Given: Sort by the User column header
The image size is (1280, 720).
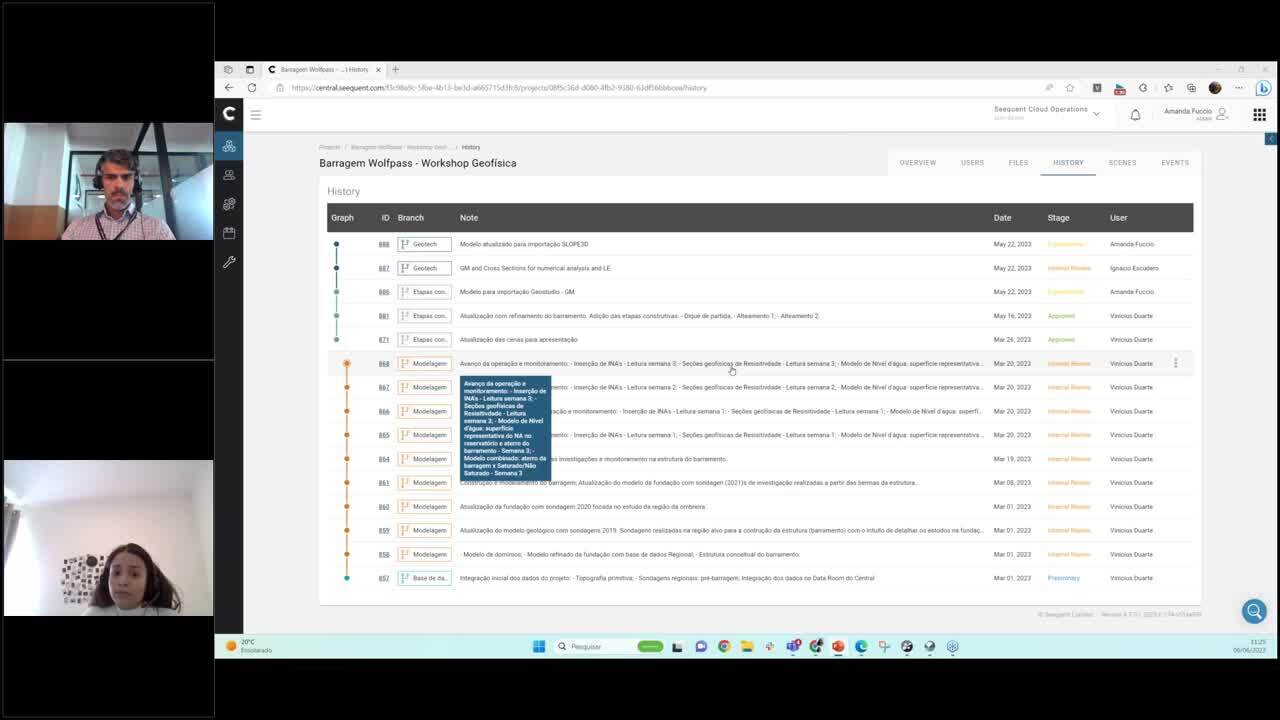Looking at the screenshot, I should point(1118,218).
